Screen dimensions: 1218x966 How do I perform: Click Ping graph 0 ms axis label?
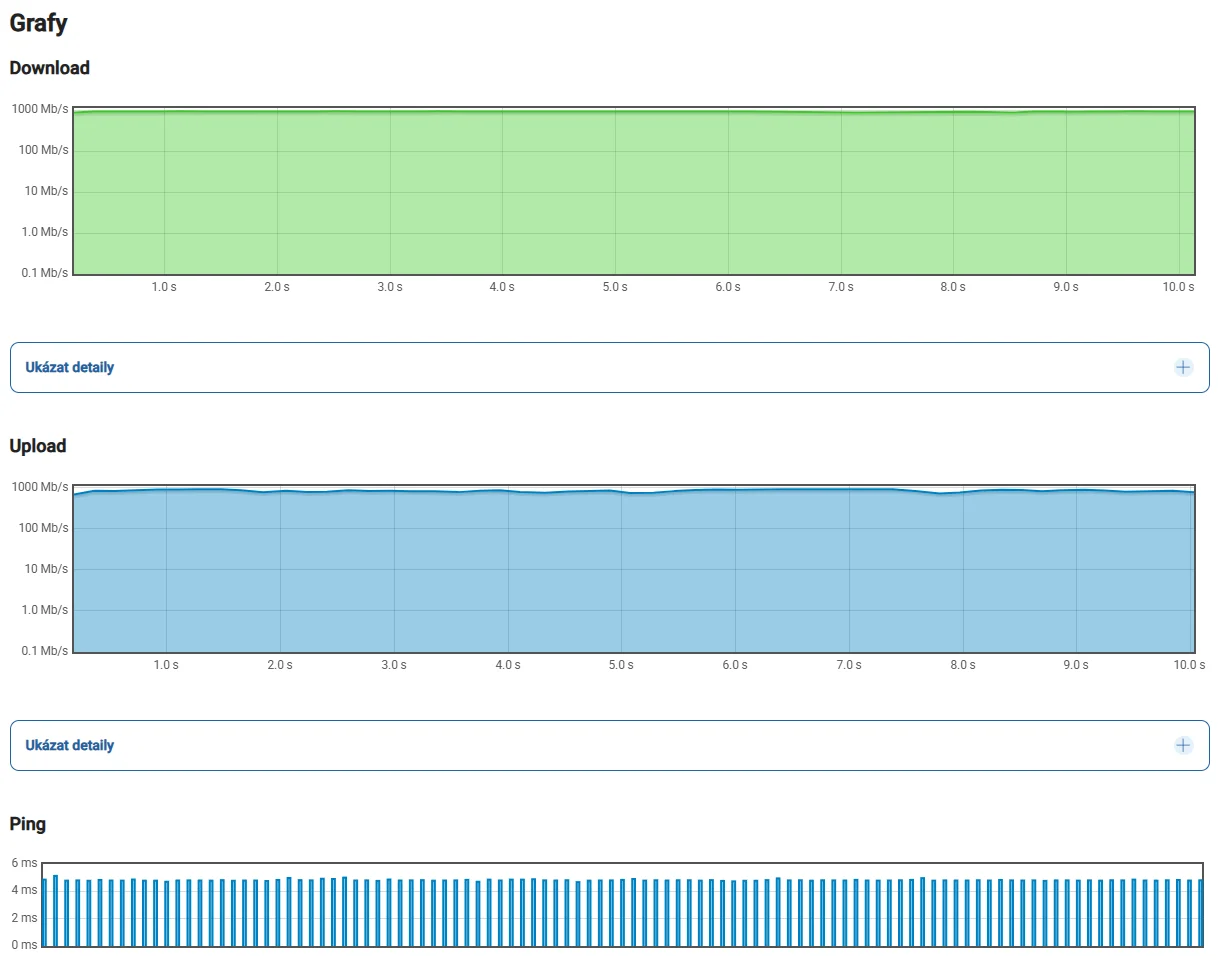[24, 945]
